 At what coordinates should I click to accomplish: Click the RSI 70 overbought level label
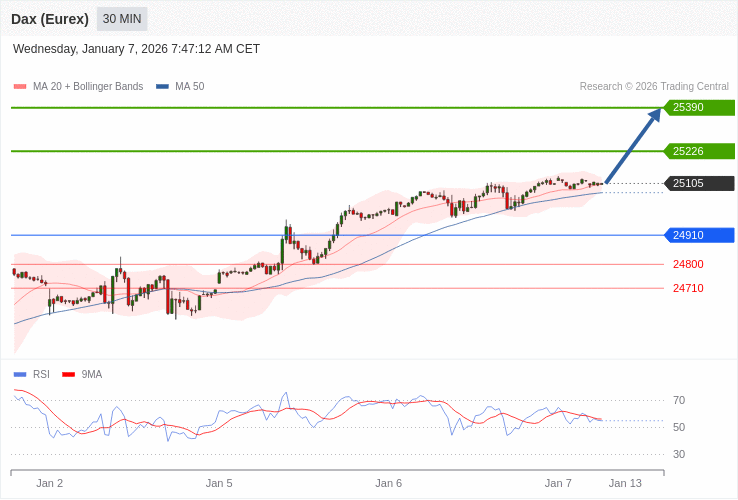tap(679, 400)
